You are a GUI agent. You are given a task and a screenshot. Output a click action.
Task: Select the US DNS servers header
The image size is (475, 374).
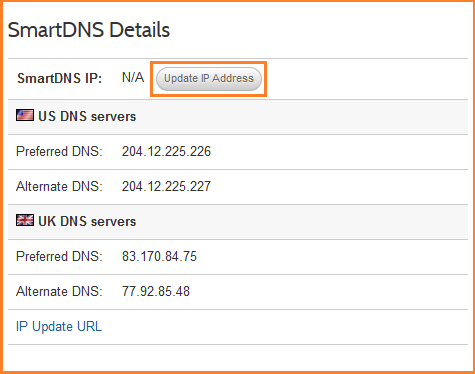(x=87, y=116)
